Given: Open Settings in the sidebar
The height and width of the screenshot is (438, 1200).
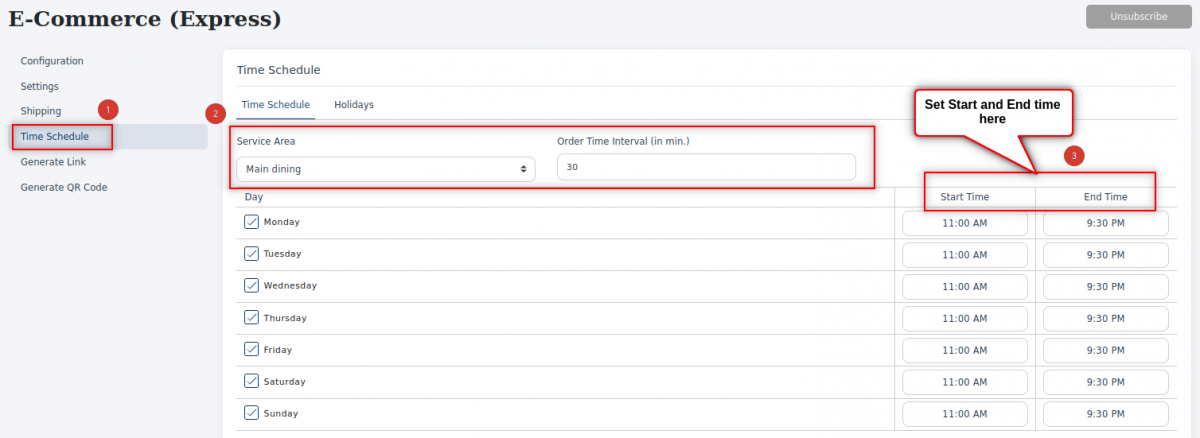Looking at the screenshot, I should [x=40, y=86].
